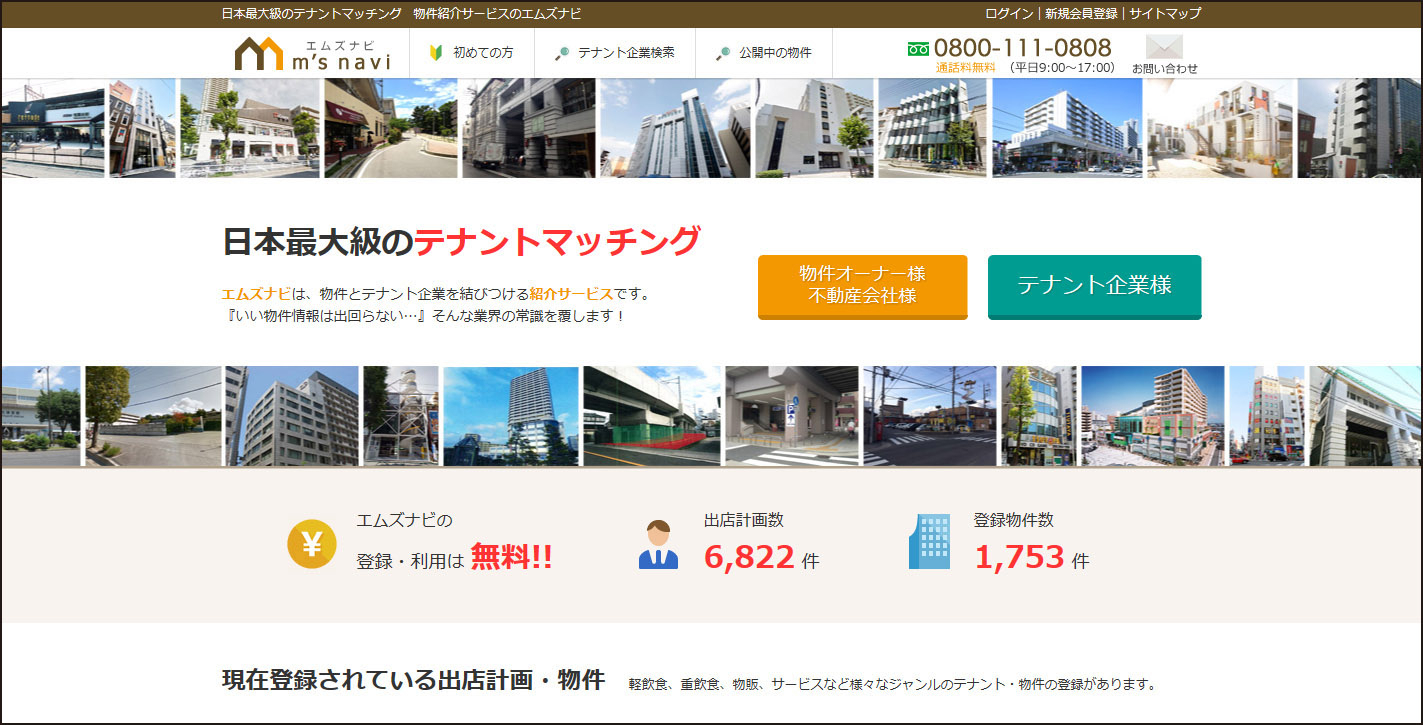Click the crosswalk parking entrance photo in lower strip
The height and width of the screenshot is (725, 1423).
pyautogui.click(x=792, y=416)
